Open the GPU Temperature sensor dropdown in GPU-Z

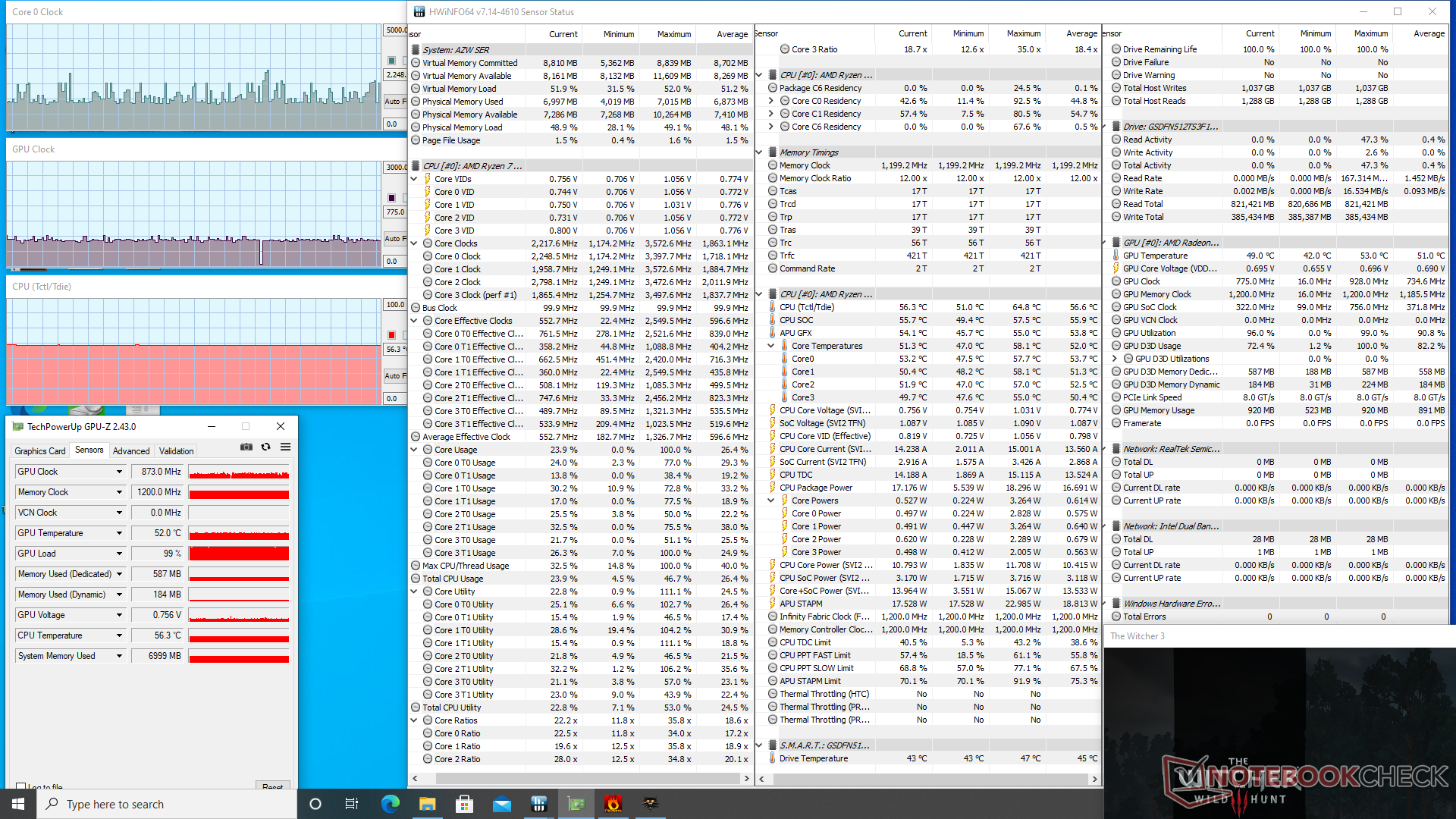click(x=119, y=533)
